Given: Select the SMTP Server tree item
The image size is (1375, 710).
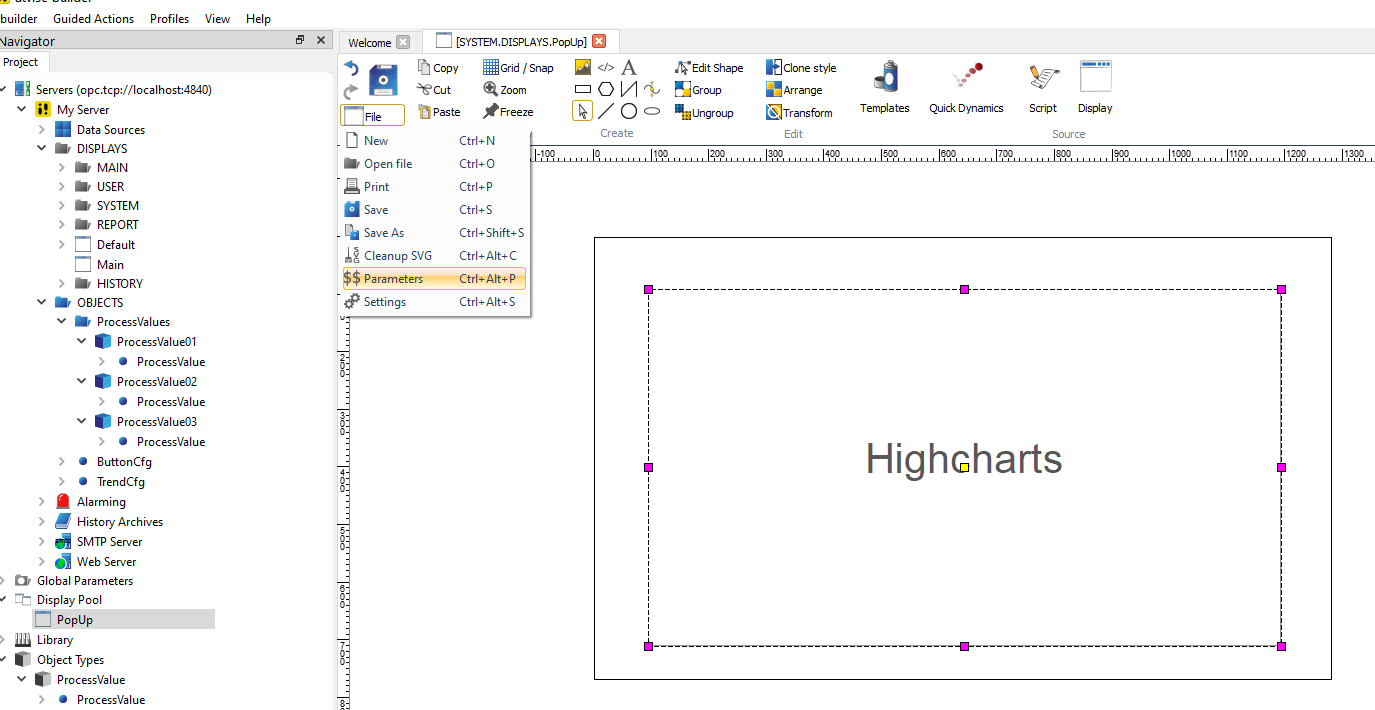Looking at the screenshot, I should tap(109, 542).
